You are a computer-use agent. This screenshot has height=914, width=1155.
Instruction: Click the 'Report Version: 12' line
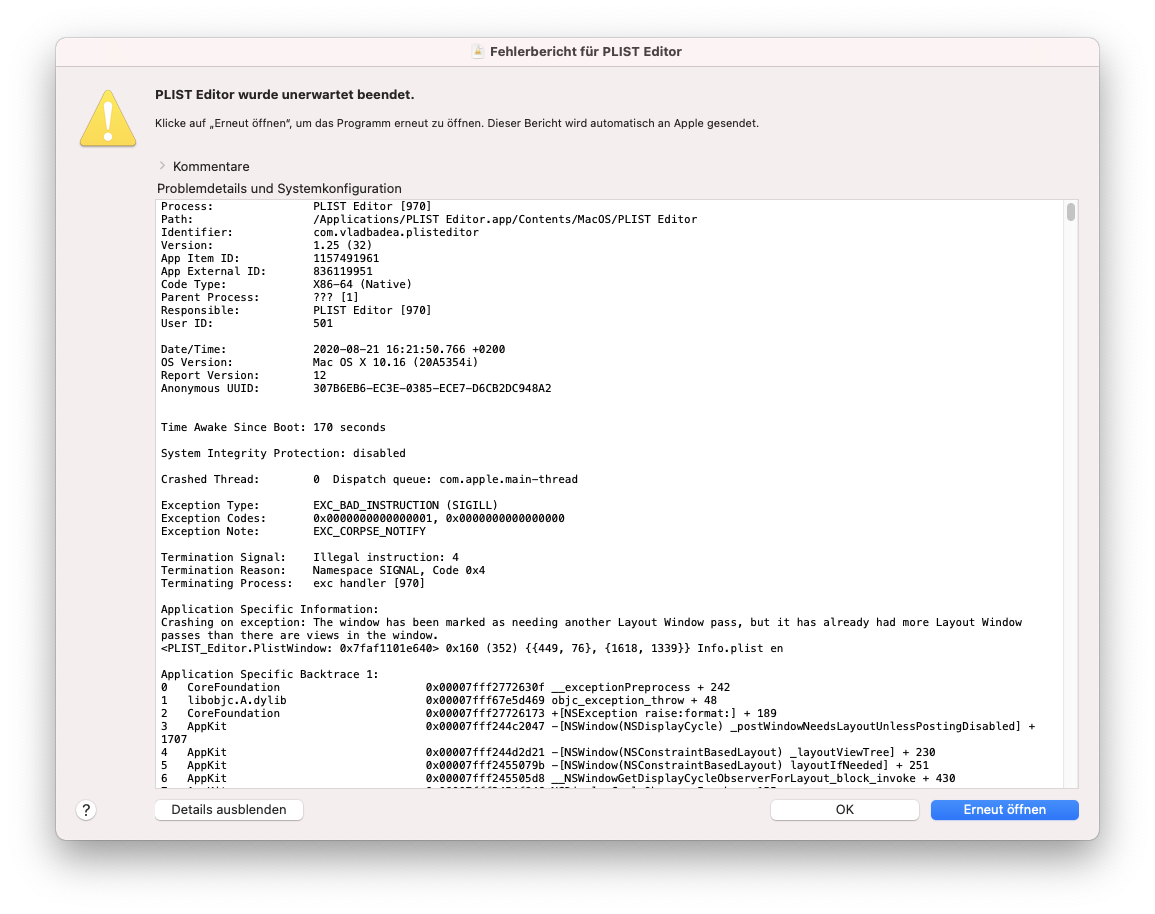[243, 376]
